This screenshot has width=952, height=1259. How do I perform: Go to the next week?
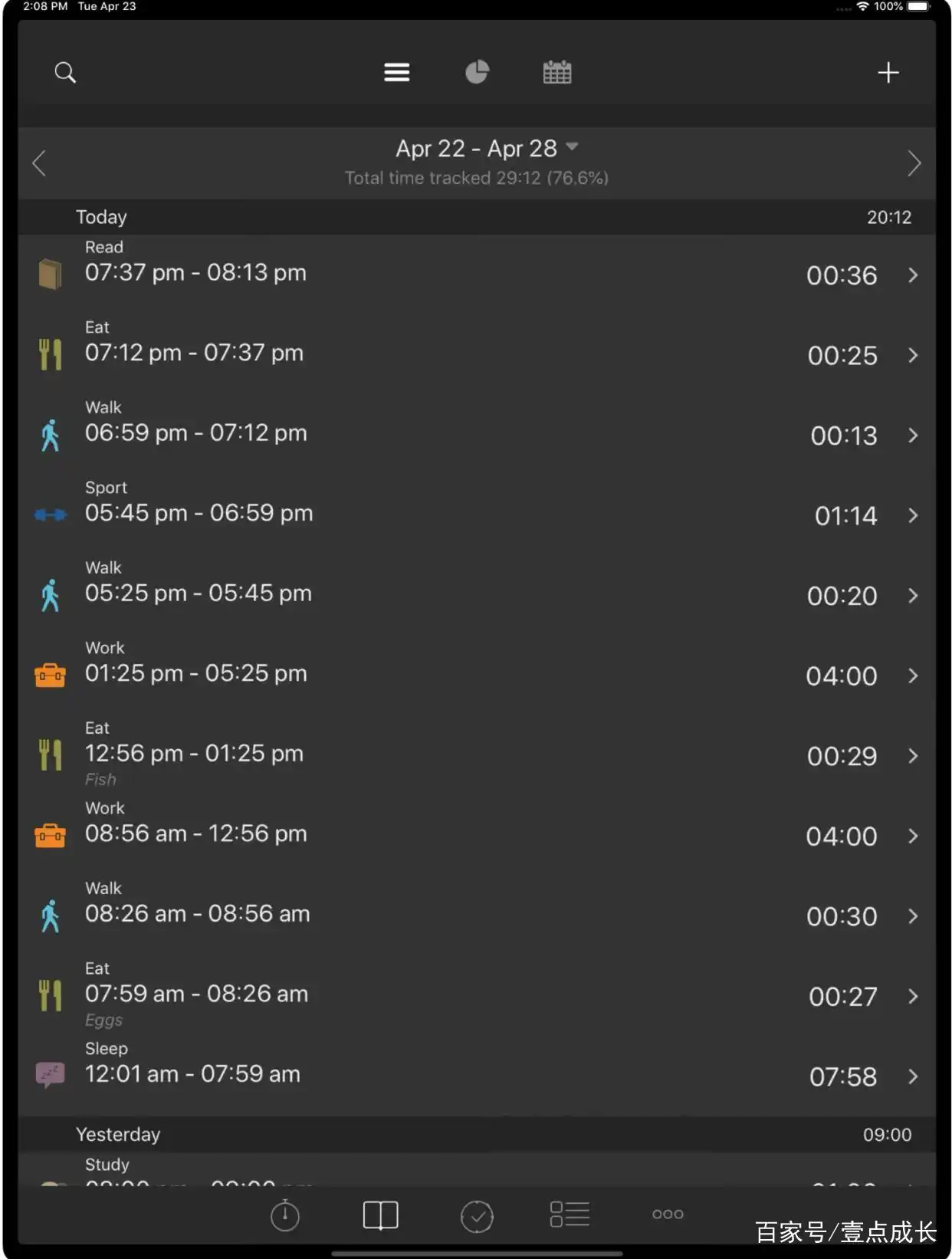point(913,163)
